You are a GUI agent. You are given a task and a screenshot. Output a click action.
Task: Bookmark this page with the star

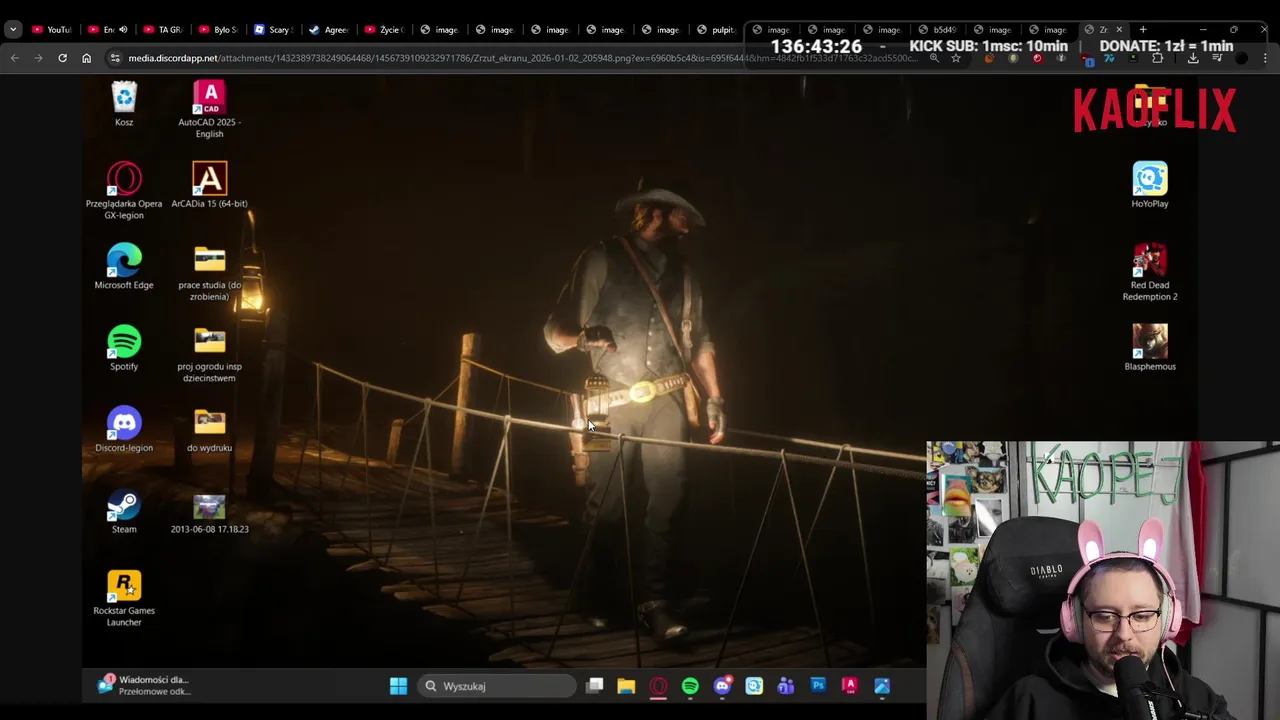click(956, 58)
